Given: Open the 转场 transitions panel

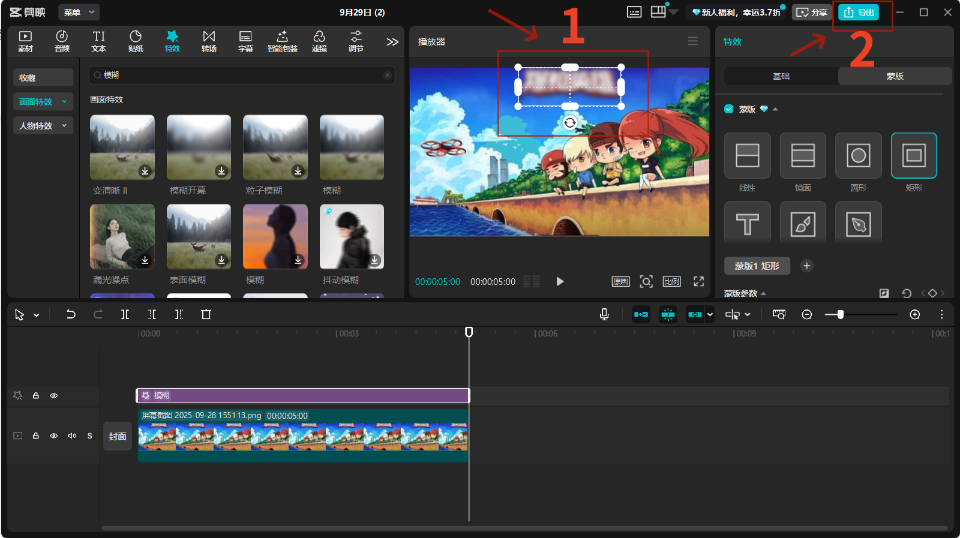Looking at the screenshot, I should (x=208, y=41).
